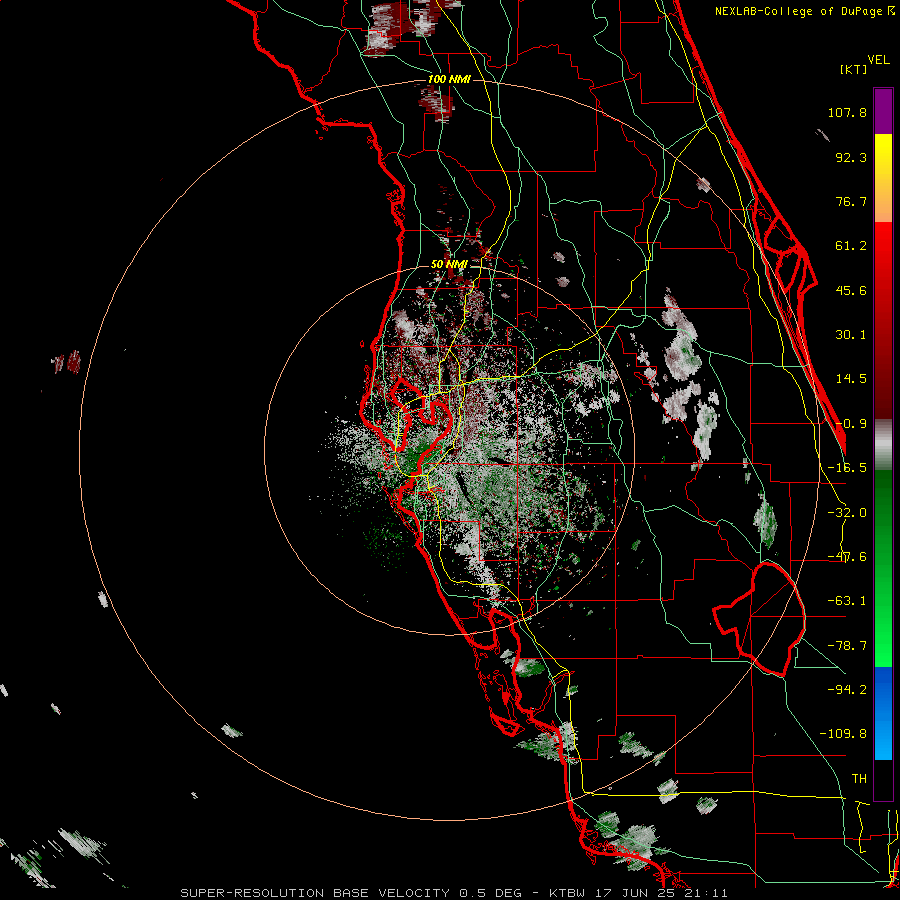Pick the purple segment of color bar
The height and width of the screenshot is (900, 900).
click(x=883, y=111)
